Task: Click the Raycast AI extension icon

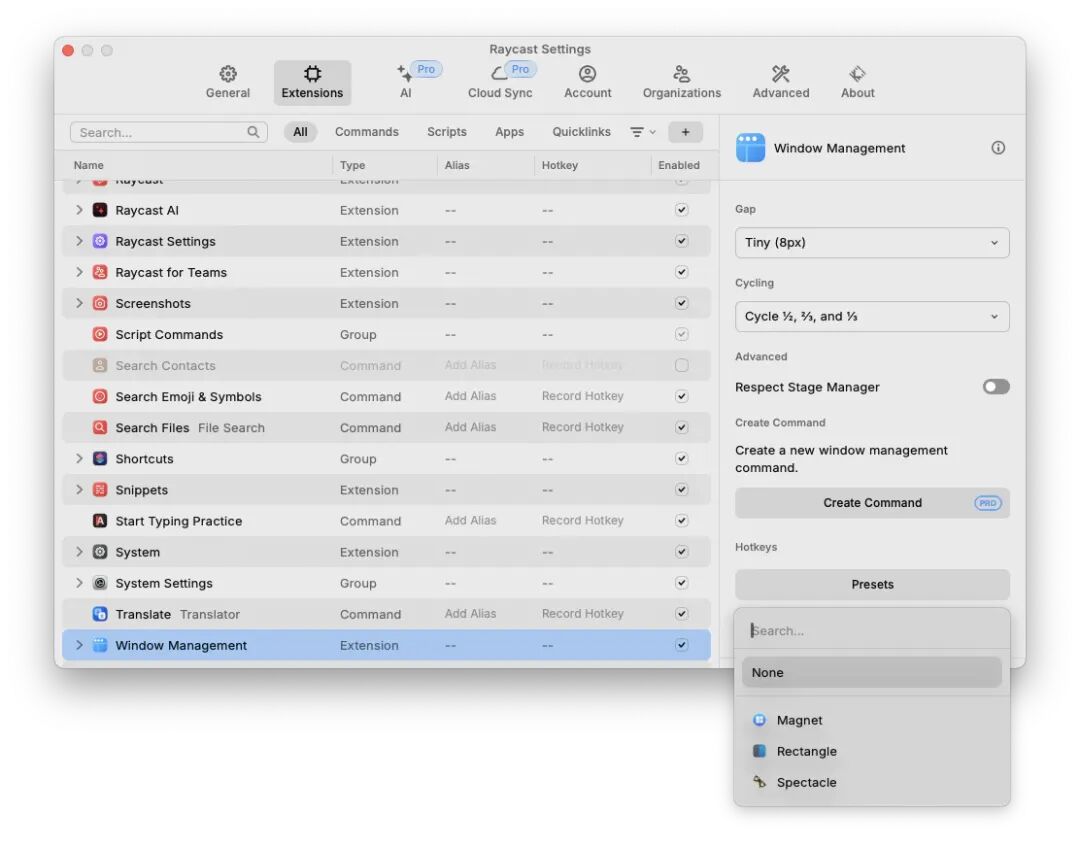Action: click(x=100, y=210)
